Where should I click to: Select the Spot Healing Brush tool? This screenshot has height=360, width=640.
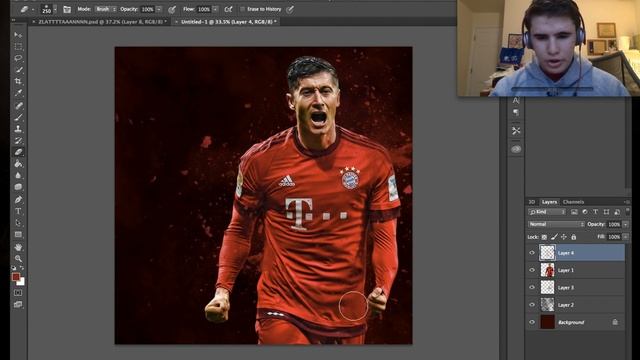point(18,106)
